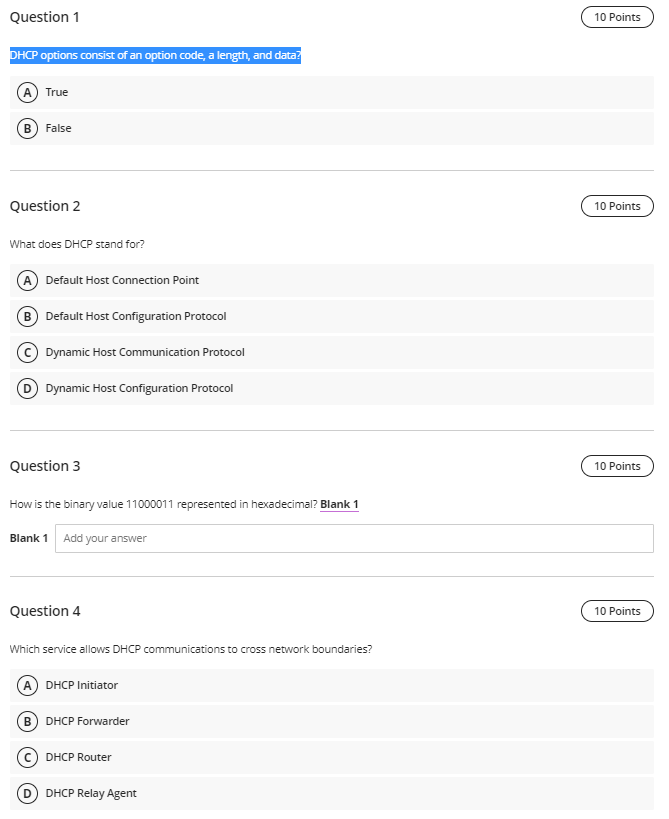Click the 10 Points badge for Question 2

point(617,206)
